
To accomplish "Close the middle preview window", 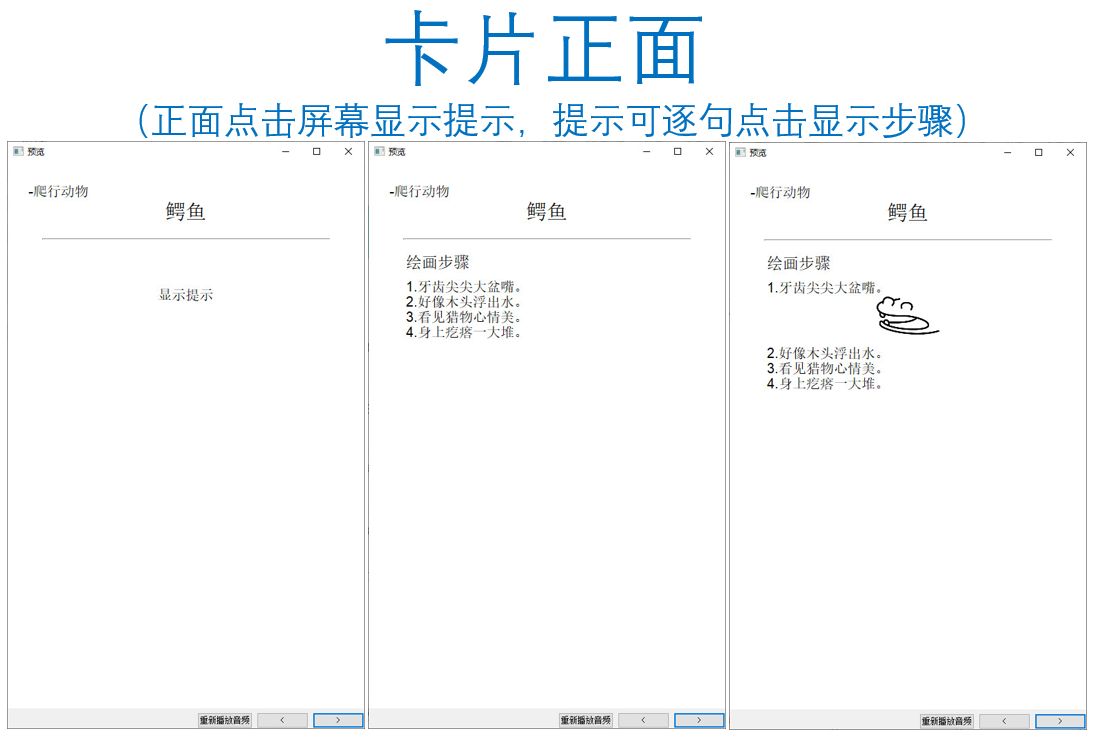I will coord(710,151).
